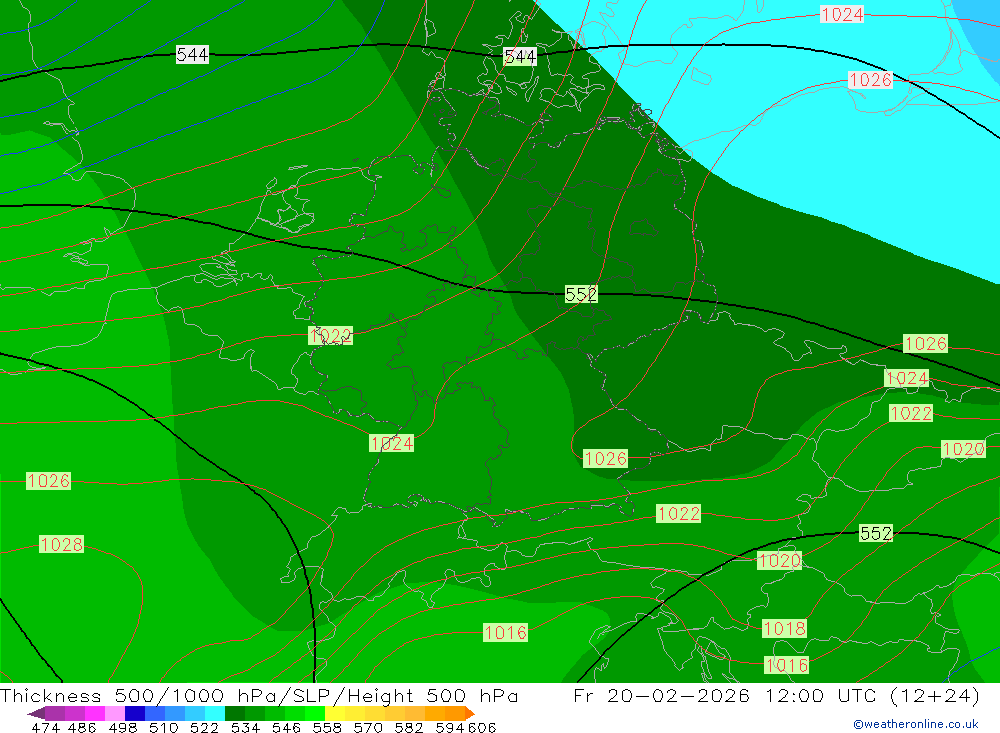Click the legend value 534
The image size is (1000, 733).
[245, 727]
